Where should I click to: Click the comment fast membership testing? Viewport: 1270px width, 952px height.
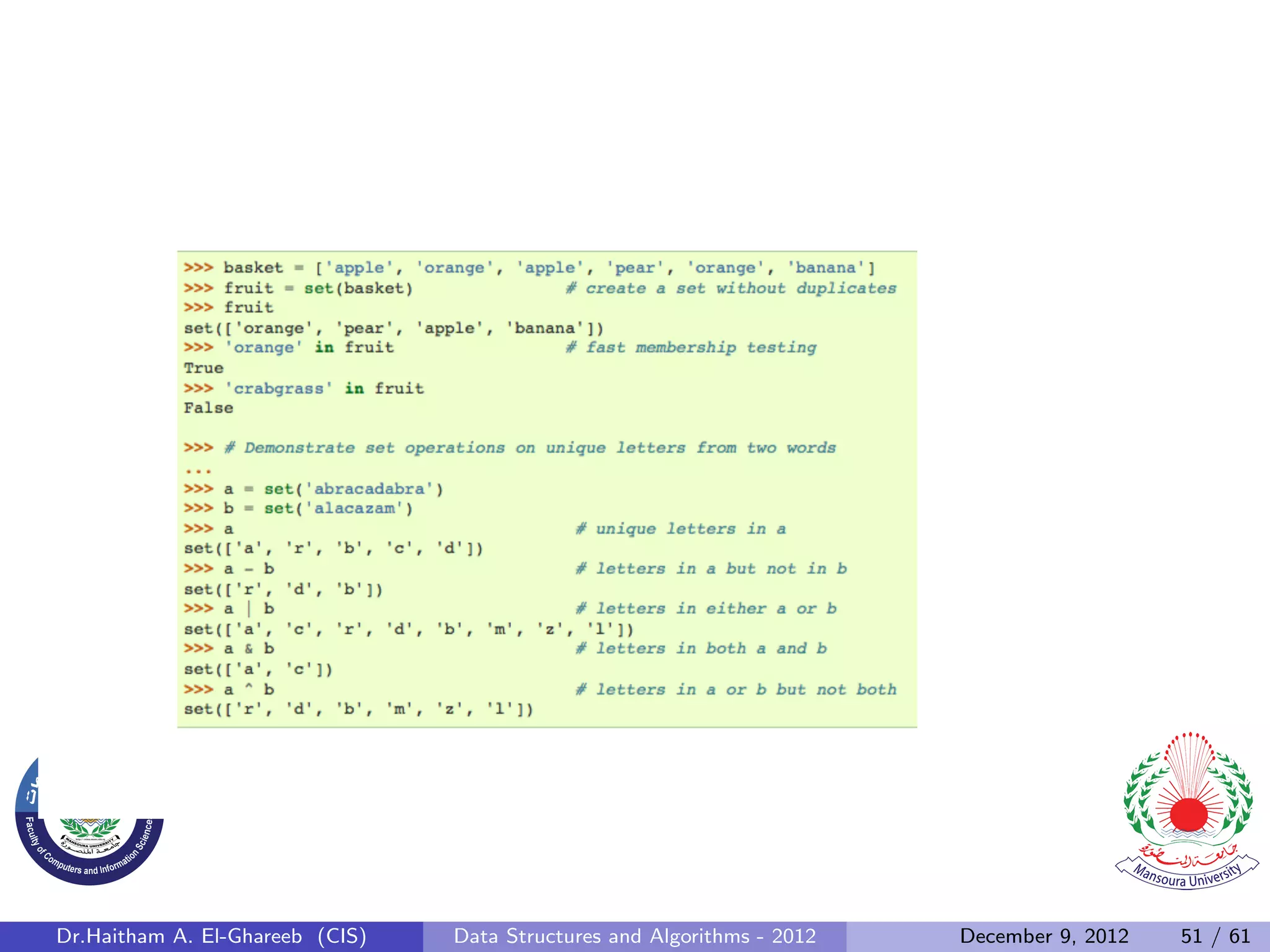(x=691, y=347)
